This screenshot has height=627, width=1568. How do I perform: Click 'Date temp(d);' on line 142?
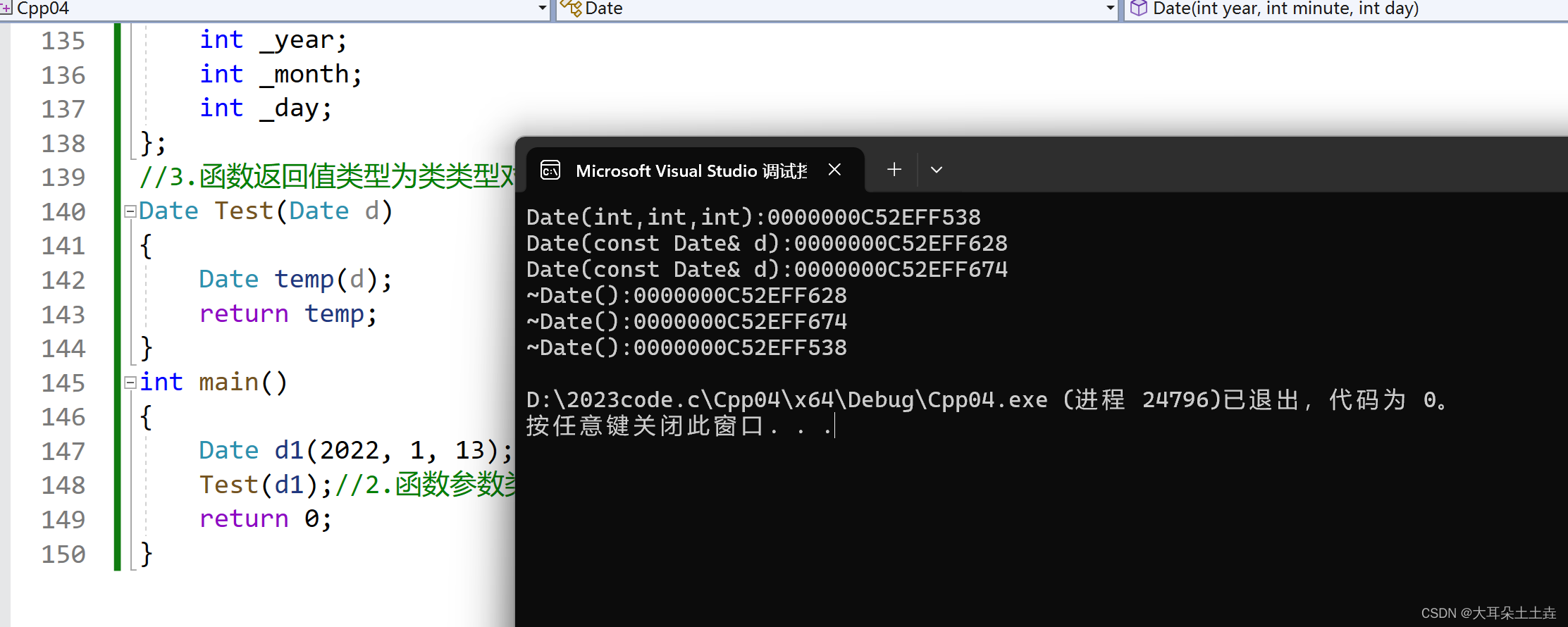295,280
